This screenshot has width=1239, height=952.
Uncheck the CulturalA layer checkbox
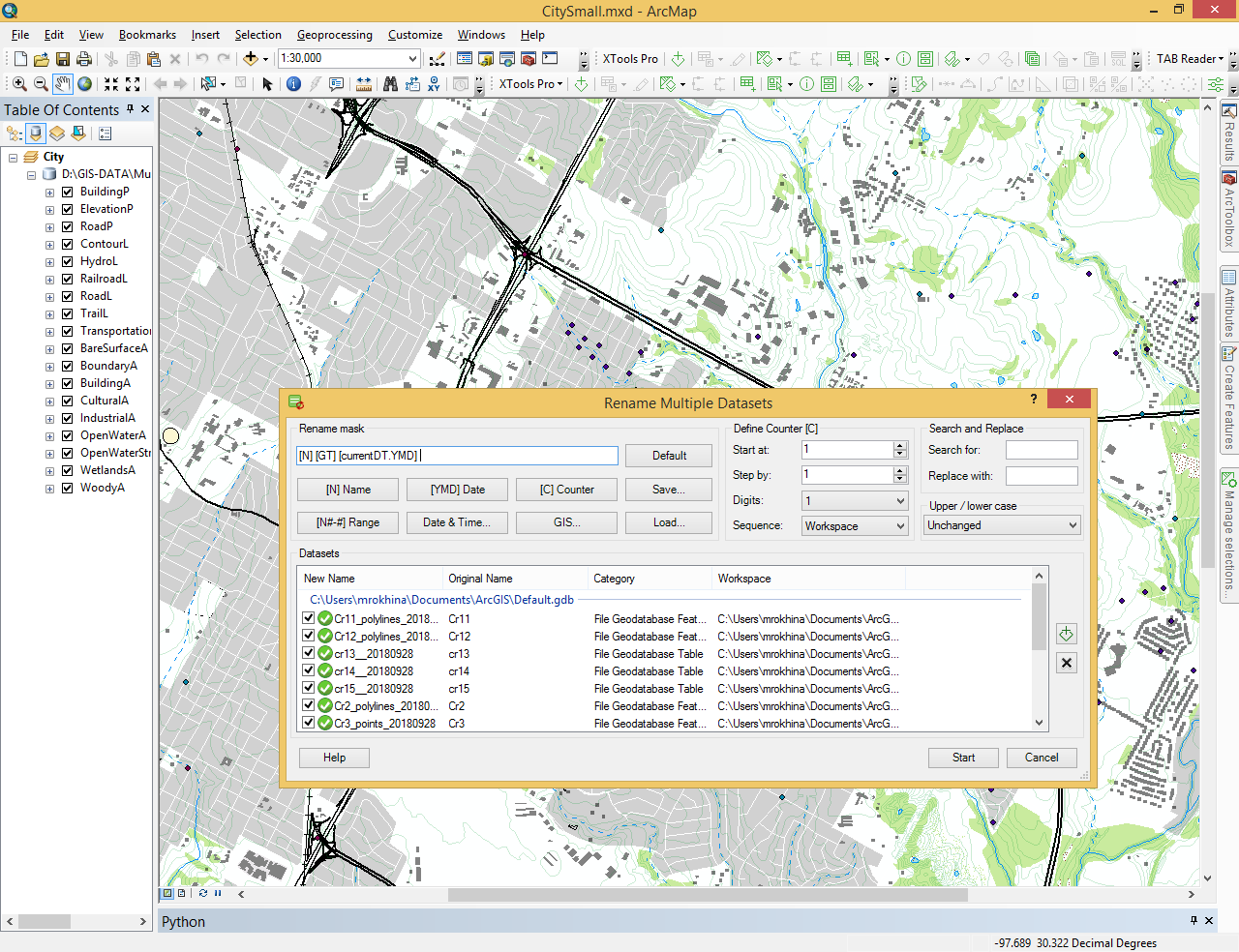[x=68, y=401]
